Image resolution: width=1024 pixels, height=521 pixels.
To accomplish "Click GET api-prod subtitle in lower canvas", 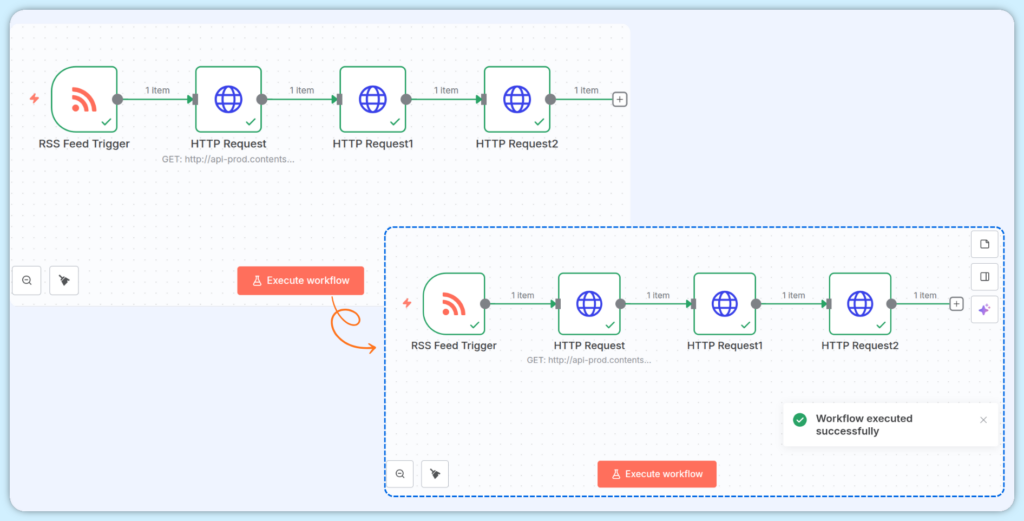I will click(x=589, y=360).
